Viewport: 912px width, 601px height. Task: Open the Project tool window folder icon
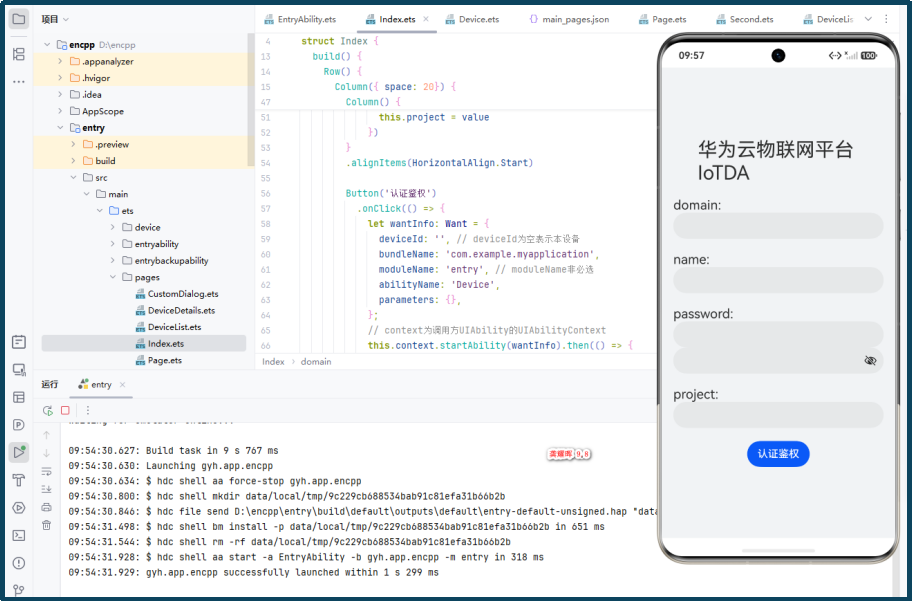coord(19,19)
